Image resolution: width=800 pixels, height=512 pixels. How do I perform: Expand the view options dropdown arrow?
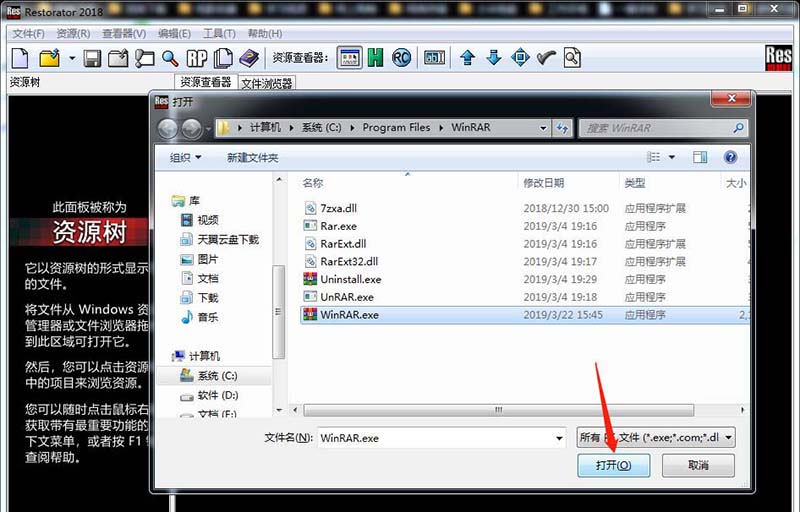click(672, 157)
